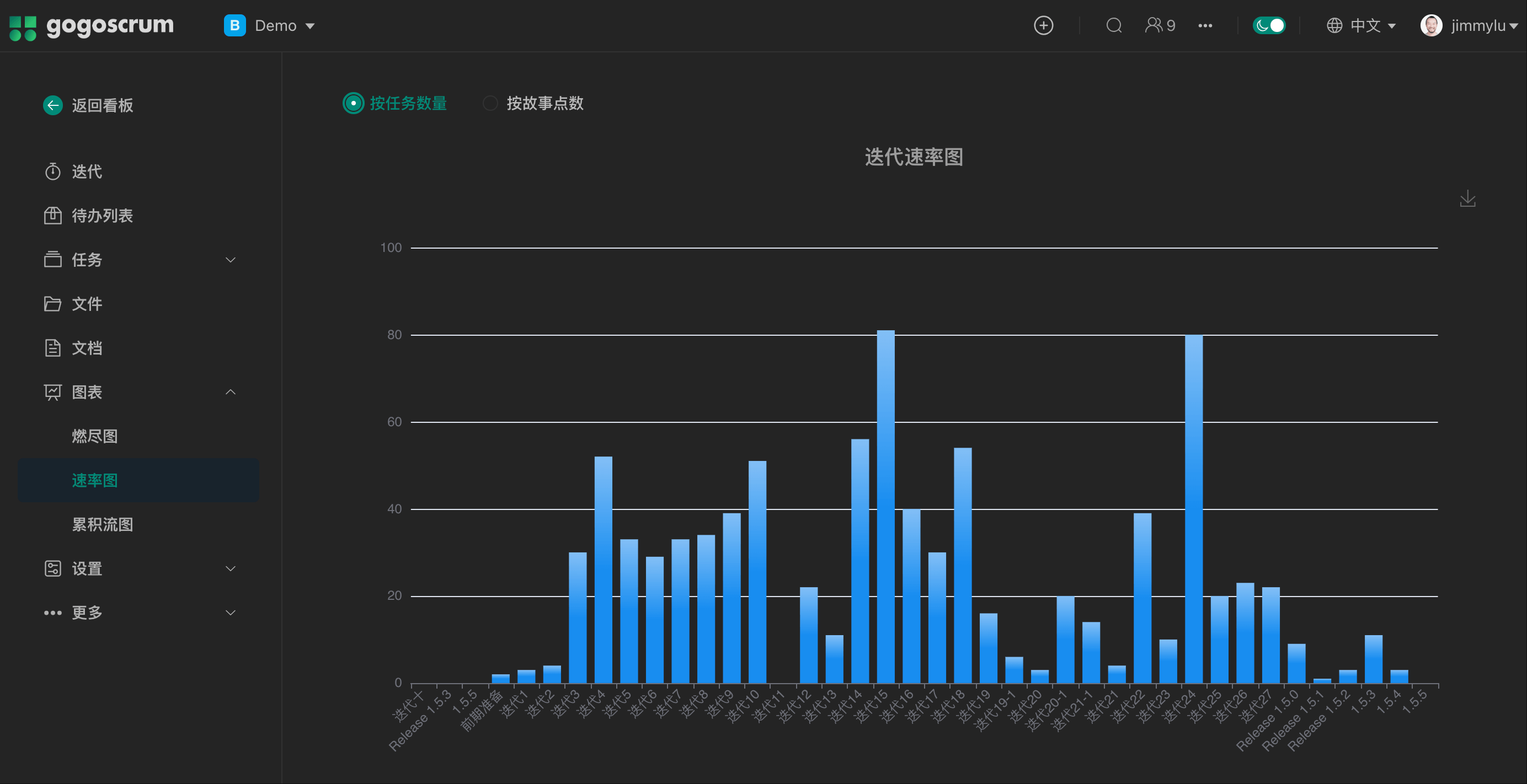1527x784 pixels.
Task: Go to 待办列表 backlog page
Action: point(102,216)
